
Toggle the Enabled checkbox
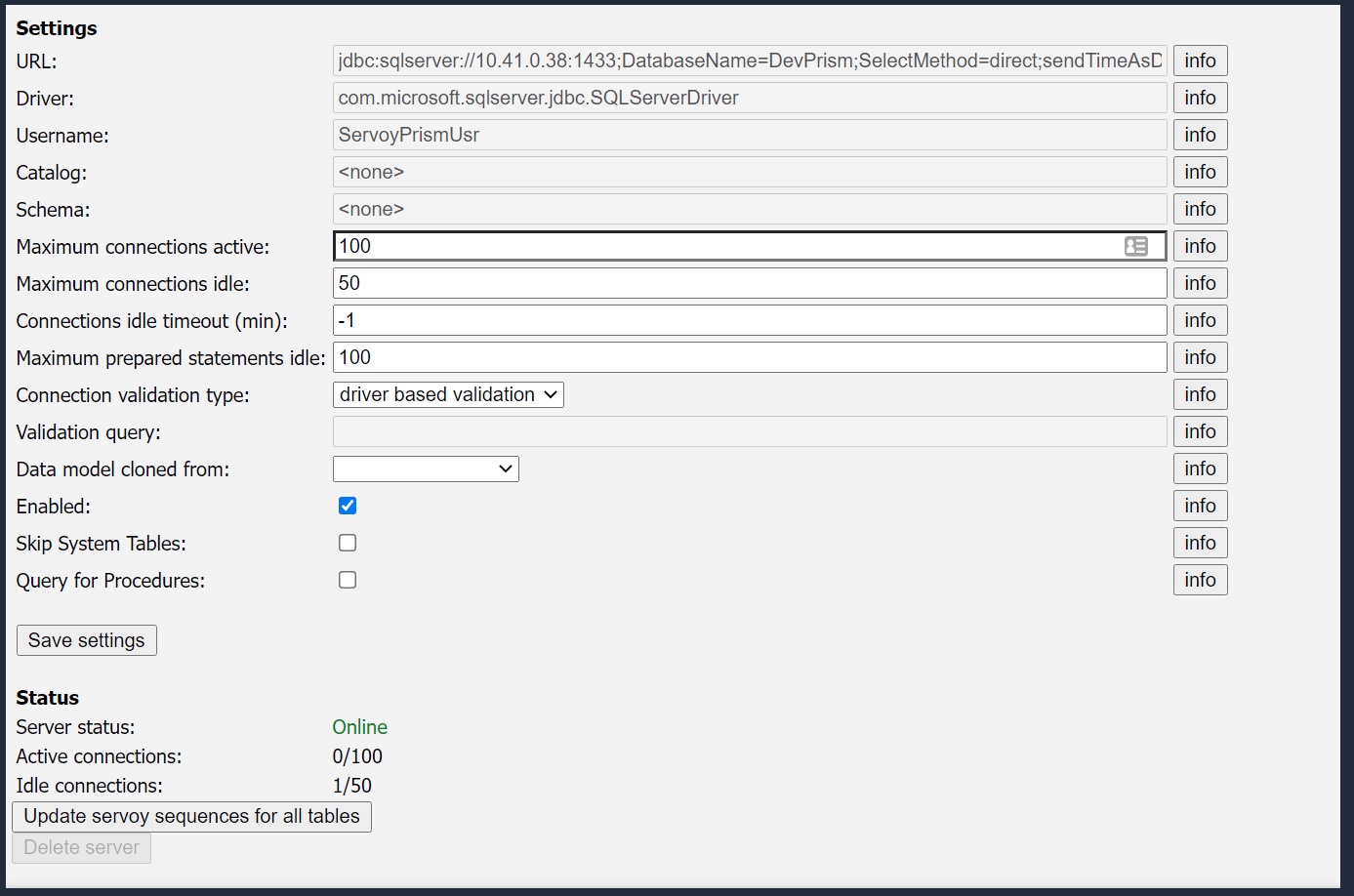tap(348, 506)
